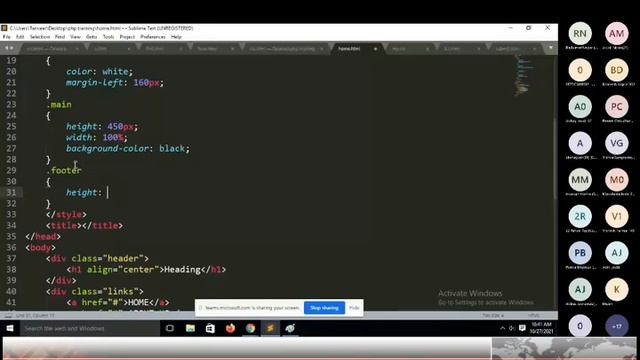
Task: Click the Sublime Text taskbar icon
Action: [270, 328]
